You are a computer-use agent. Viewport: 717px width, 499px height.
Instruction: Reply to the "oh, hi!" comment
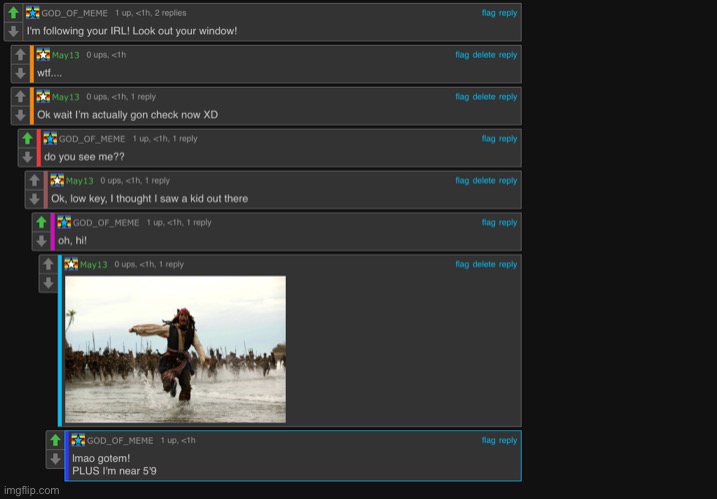click(508, 223)
